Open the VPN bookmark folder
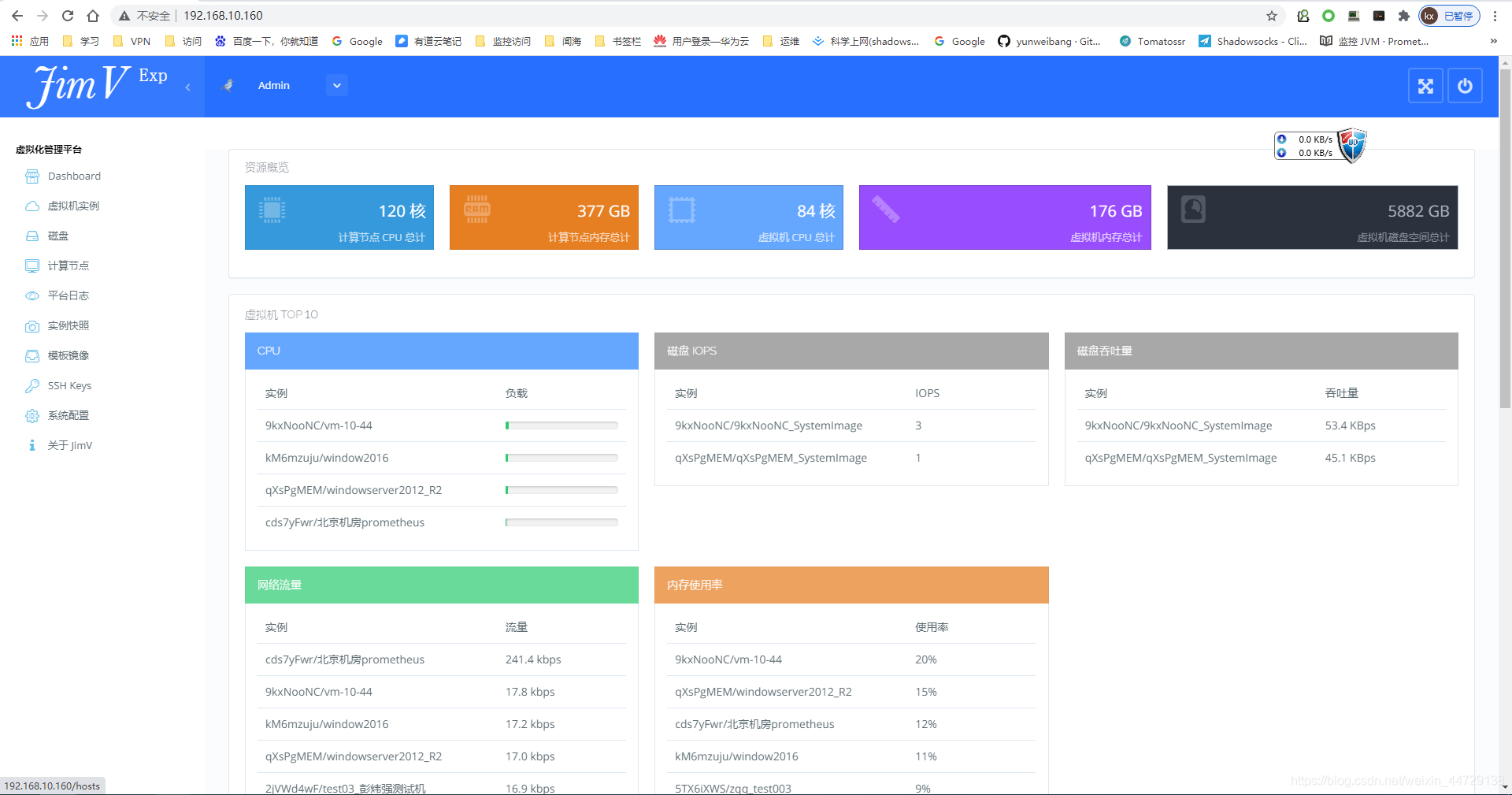This screenshot has width=1512, height=795. (x=132, y=41)
